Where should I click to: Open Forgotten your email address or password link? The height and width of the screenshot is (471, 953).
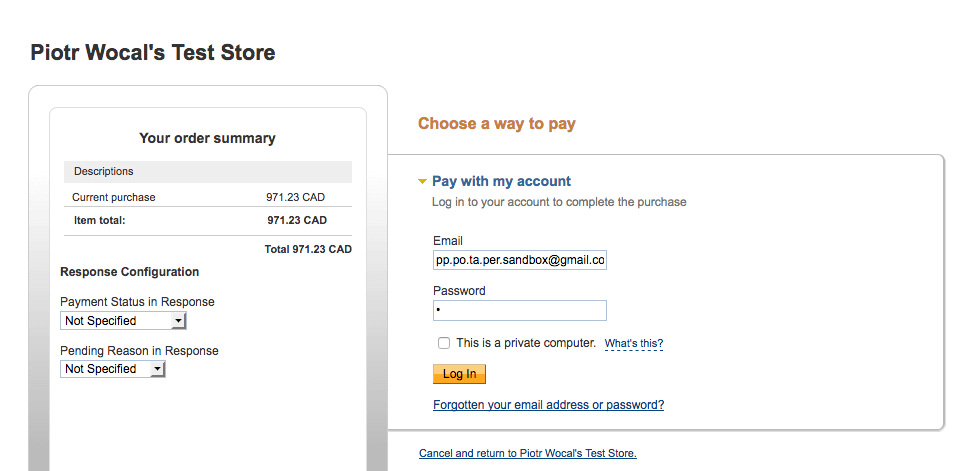[x=548, y=405]
